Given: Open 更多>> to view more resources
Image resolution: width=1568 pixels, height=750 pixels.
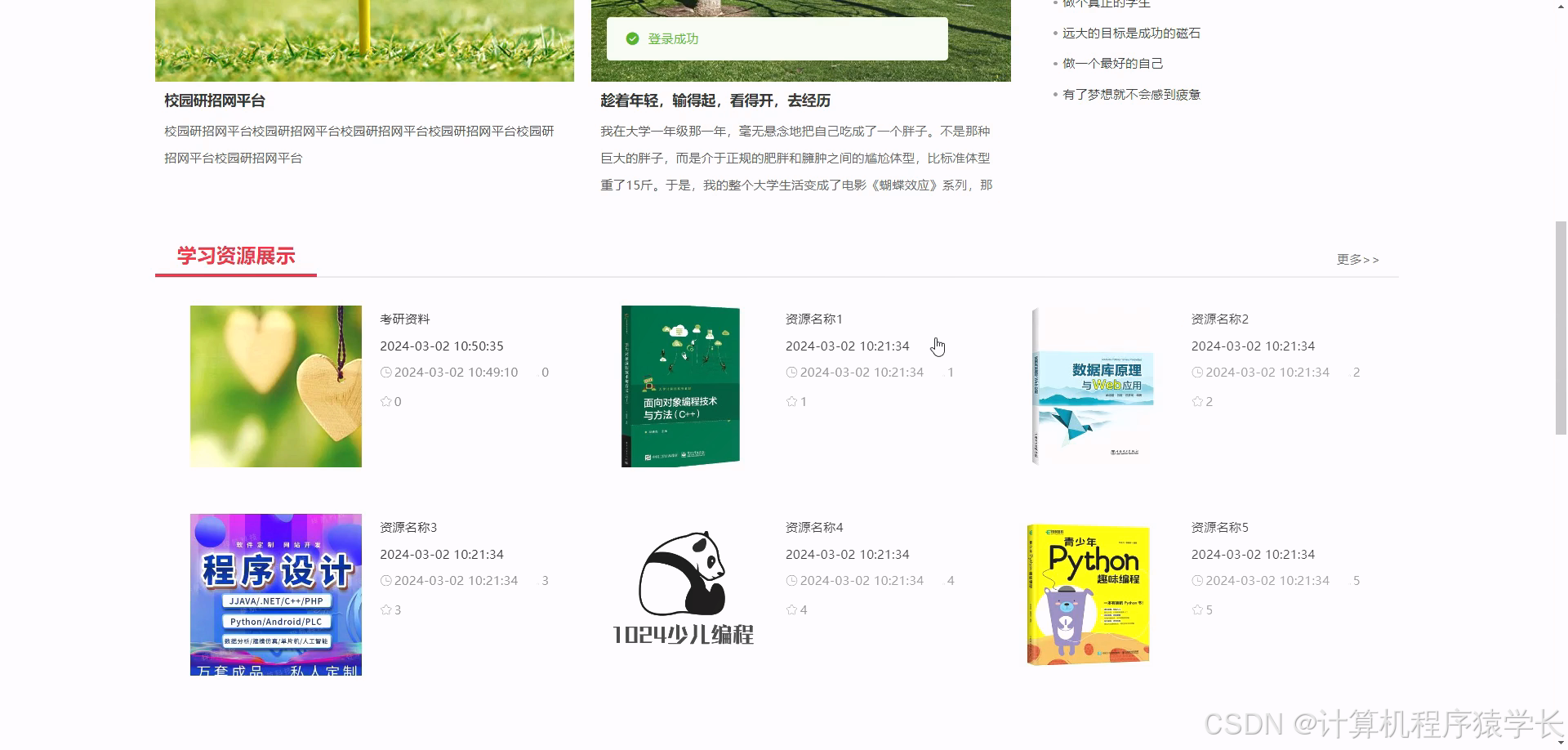Looking at the screenshot, I should tap(1357, 259).
